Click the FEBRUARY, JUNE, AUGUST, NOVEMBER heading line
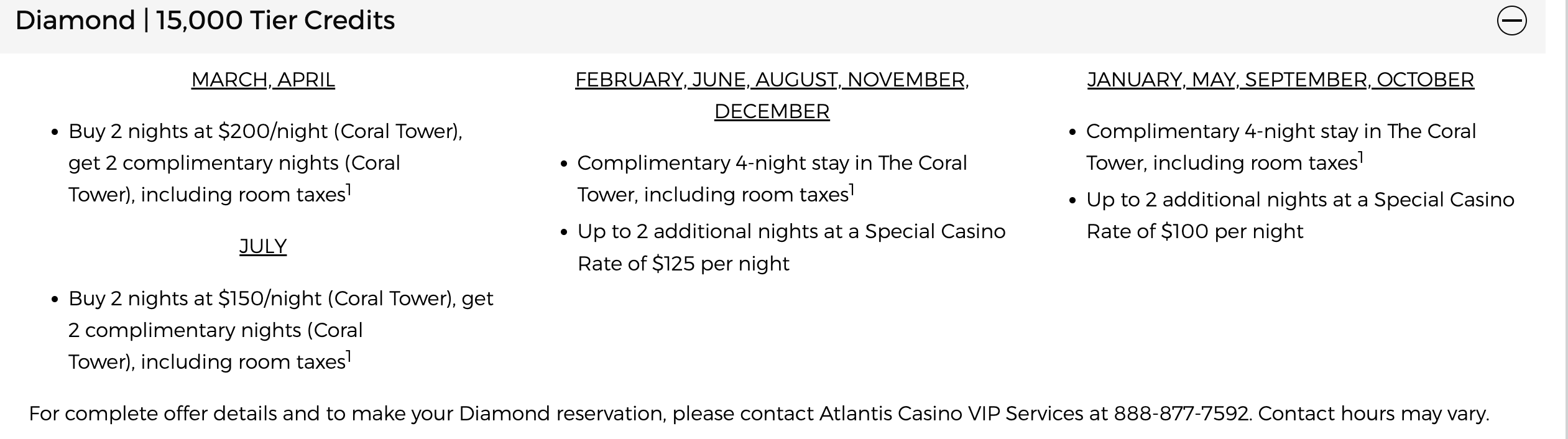Viewport: 1568px width, 439px height. tap(772, 80)
